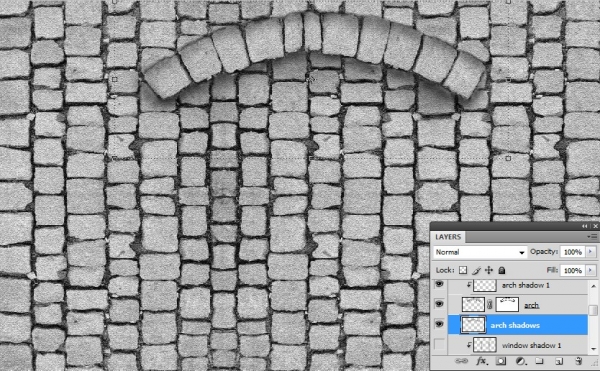Click the window shadow 1 layer thumbnail
Viewport: 600px width, 371px height.
[485, 345]
